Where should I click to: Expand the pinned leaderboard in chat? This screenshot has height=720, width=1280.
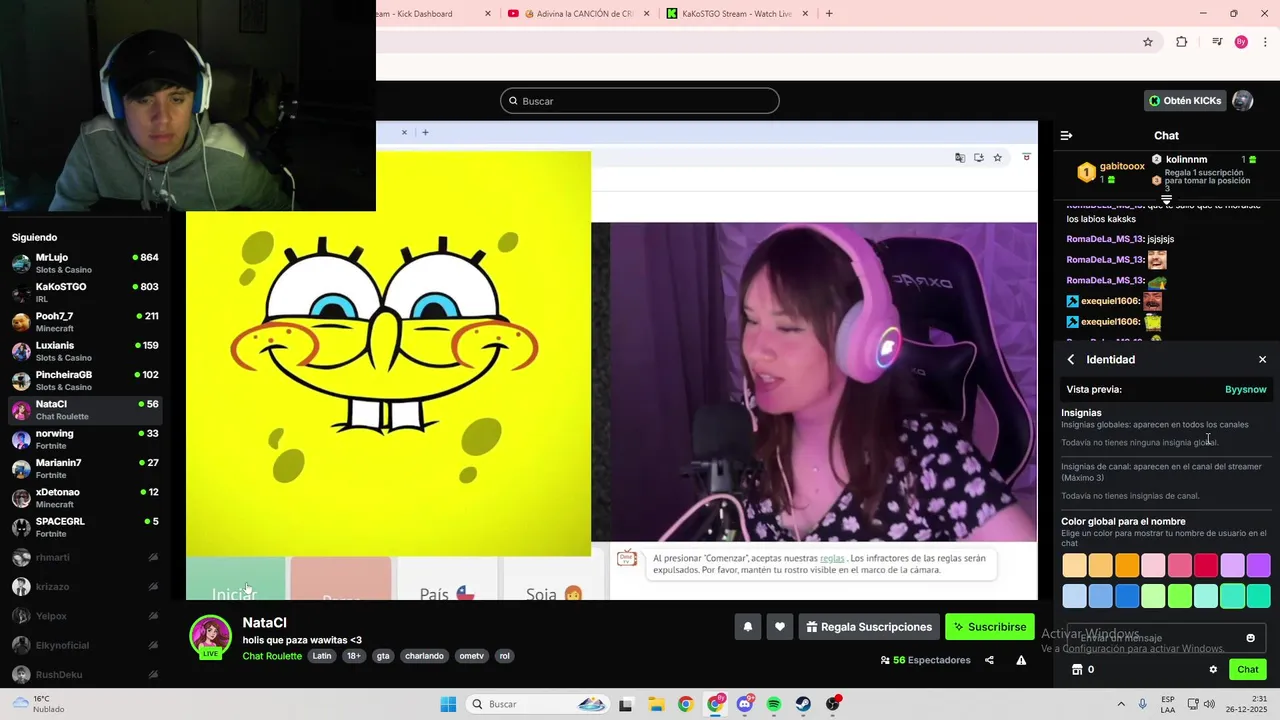coord(1166,201)
